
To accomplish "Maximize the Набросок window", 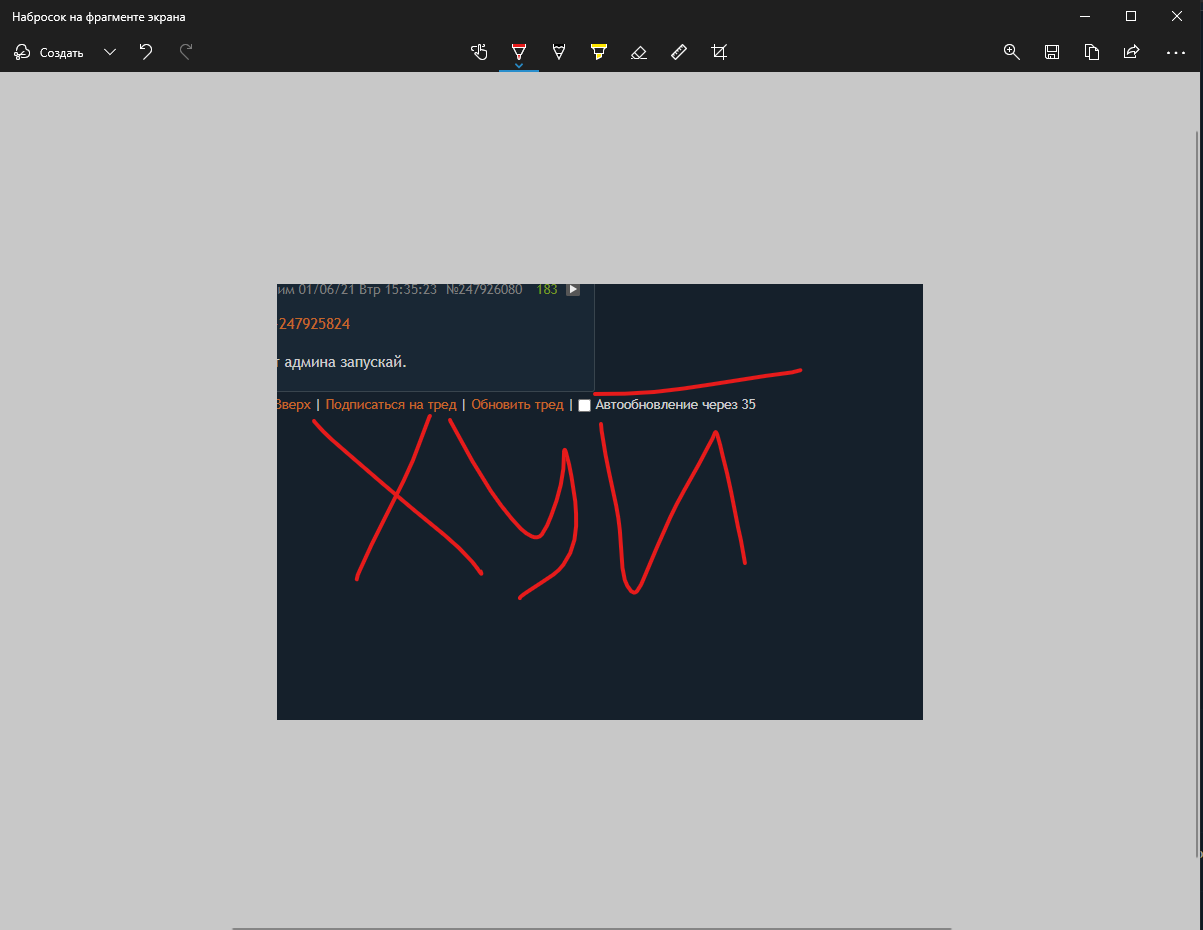I will coord(1131,16).
